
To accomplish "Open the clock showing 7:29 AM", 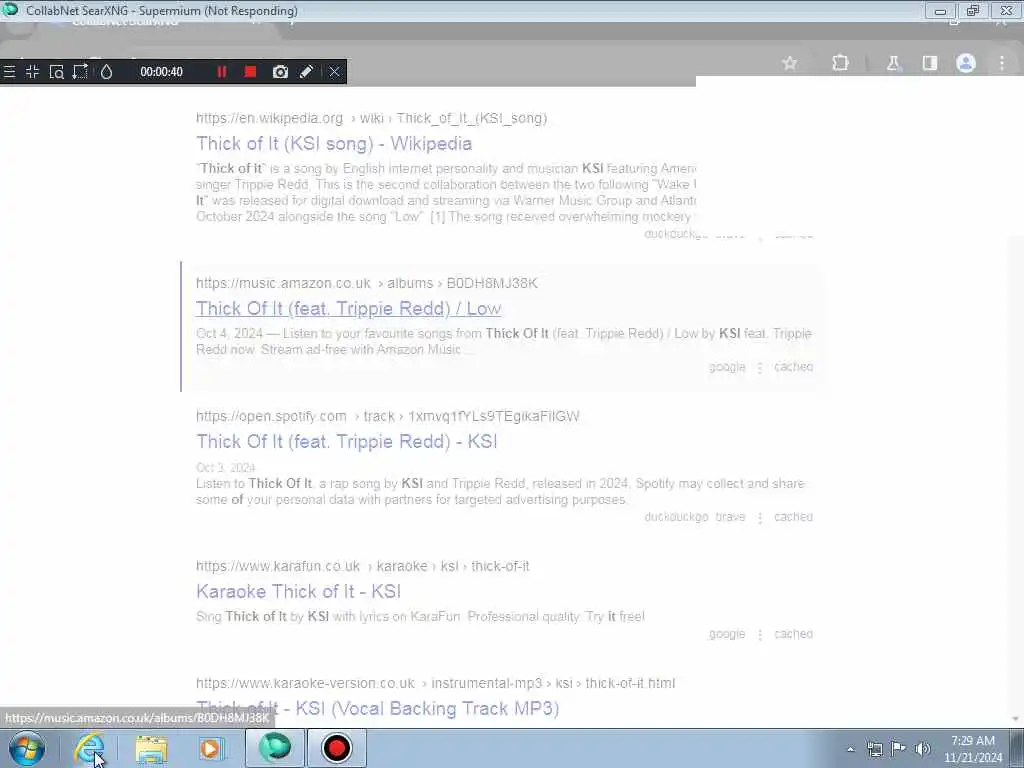I will pyautogui.click(x=973, y=749).
